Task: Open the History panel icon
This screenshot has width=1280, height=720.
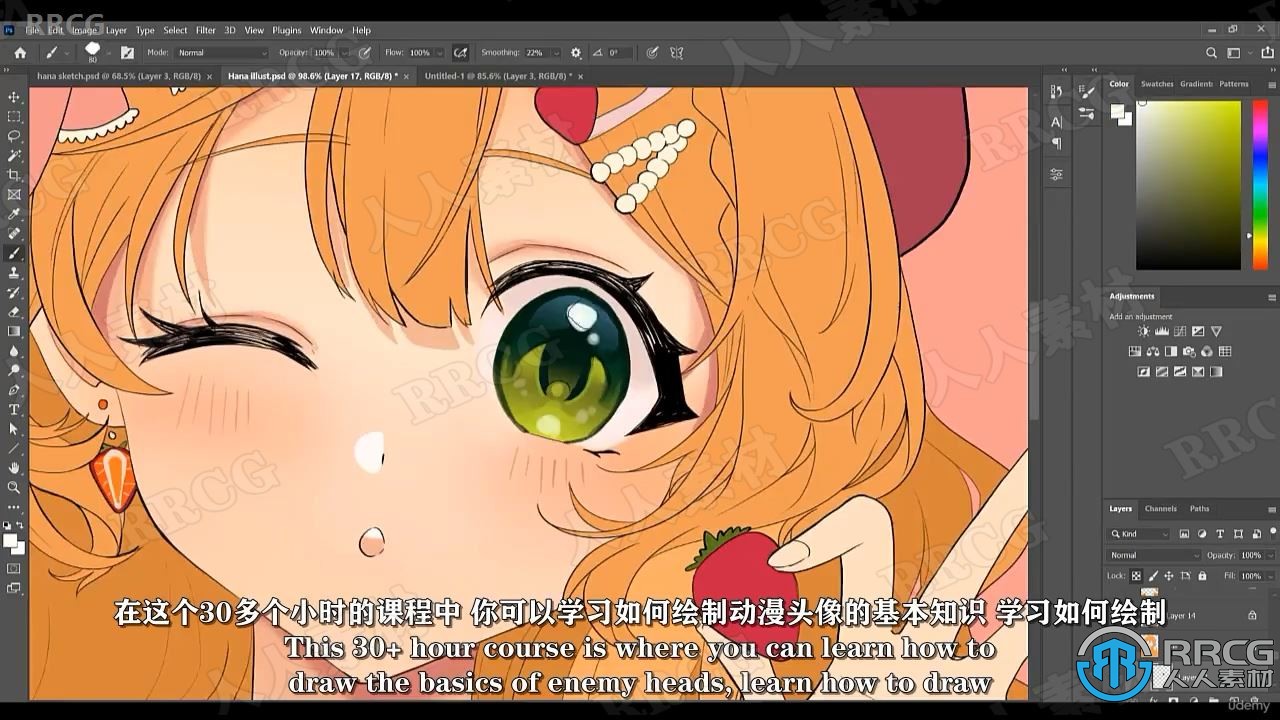Action: [1057, 92]
